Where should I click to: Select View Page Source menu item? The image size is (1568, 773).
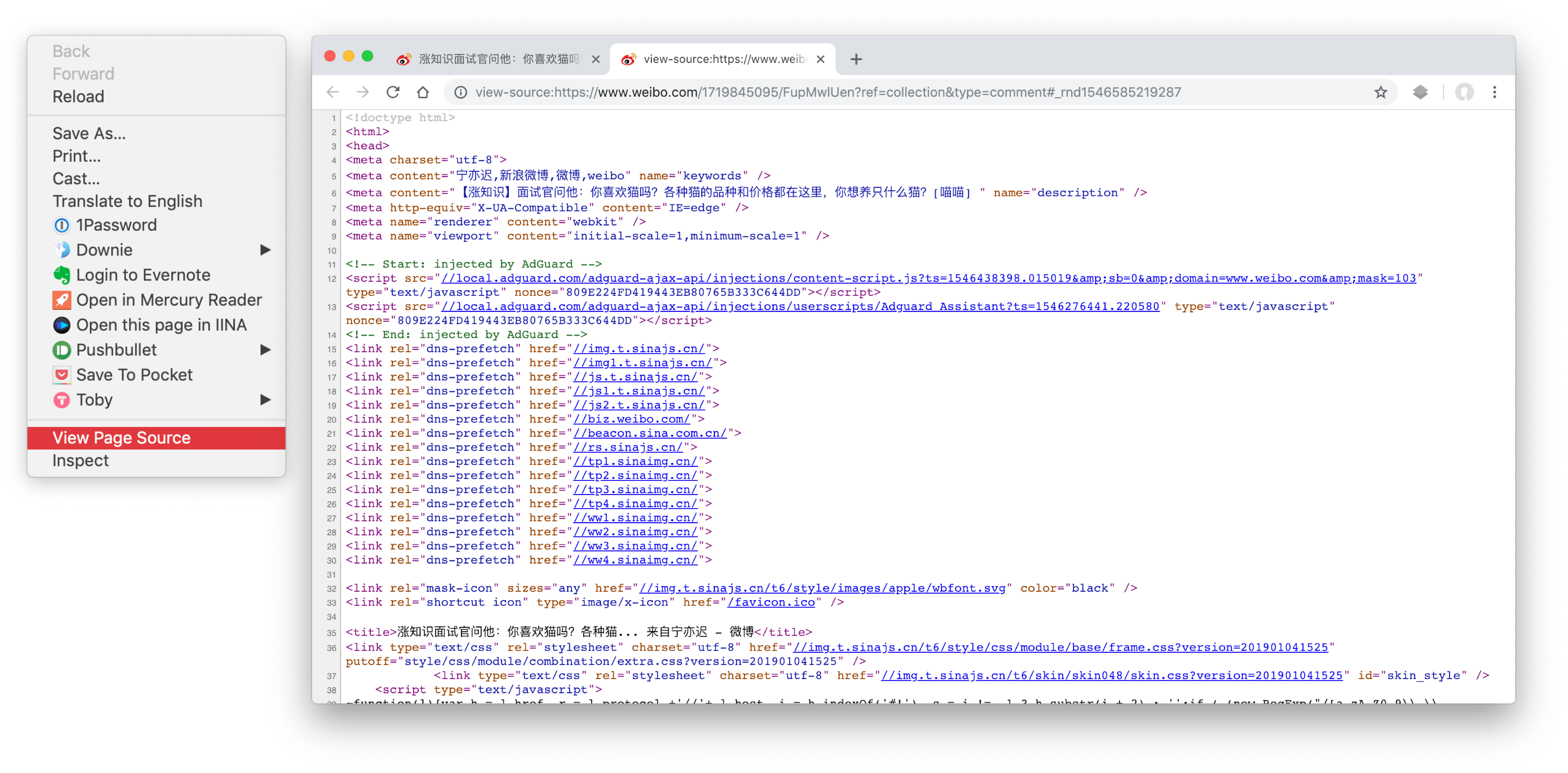pos(122,438)
